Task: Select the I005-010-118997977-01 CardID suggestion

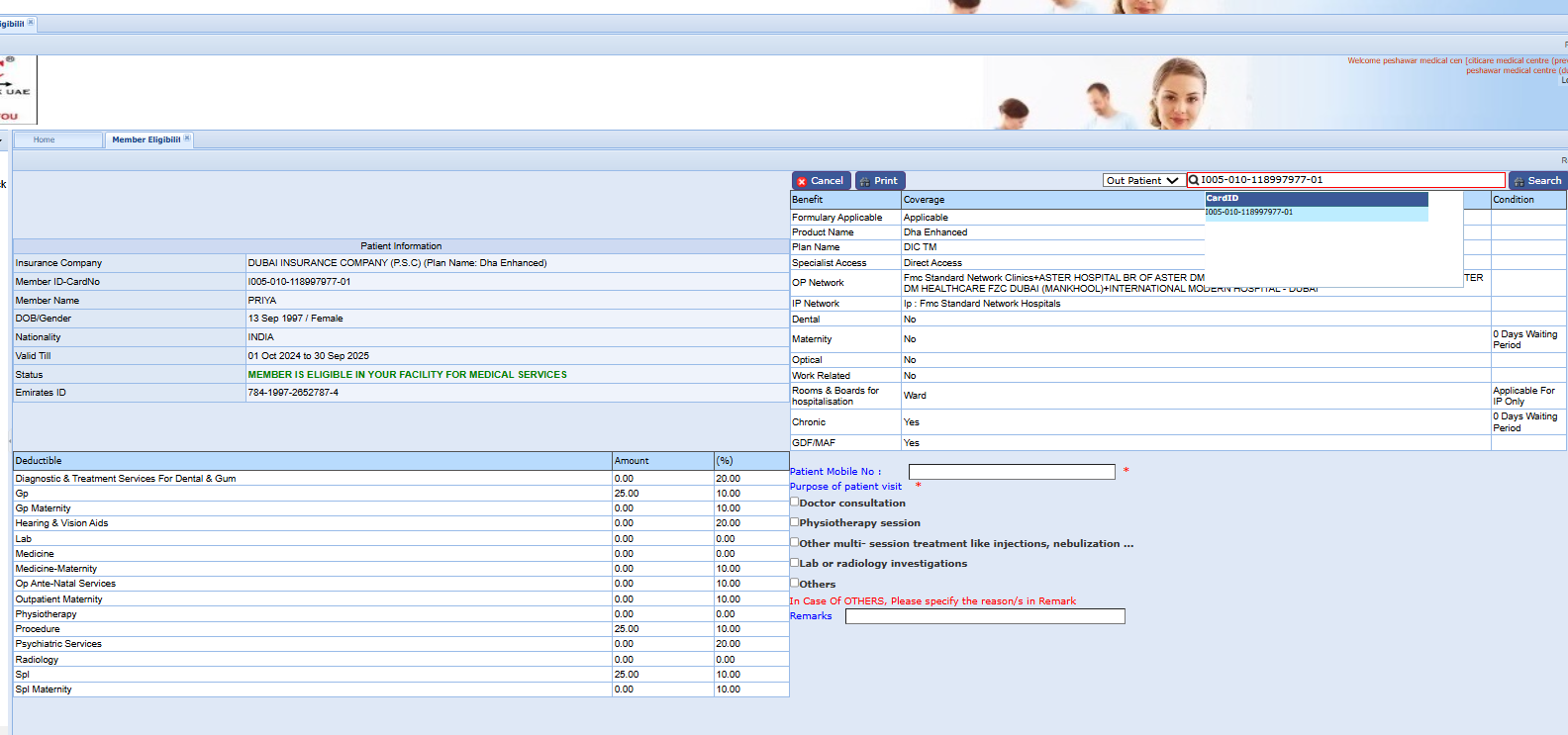Action: (1249, 213)
